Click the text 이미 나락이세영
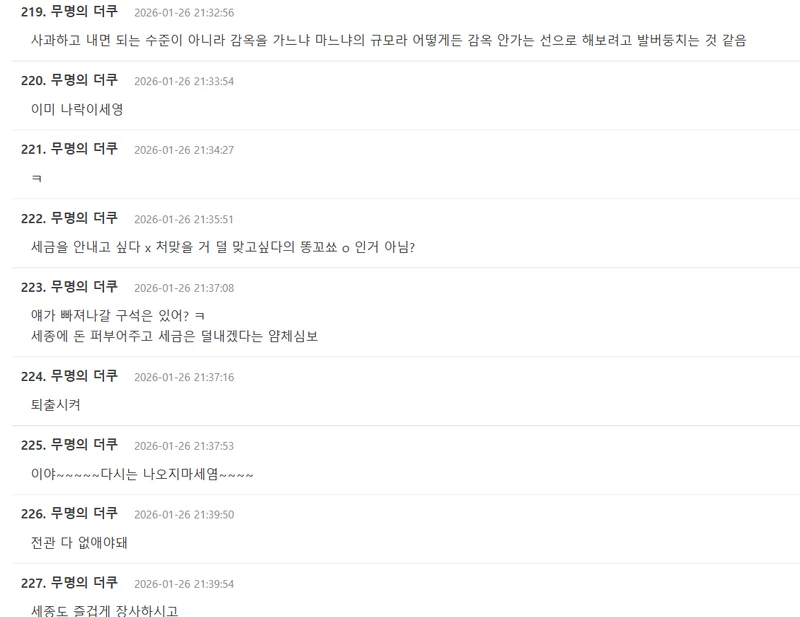Screen dimensions: 800x617 [77, 109]
